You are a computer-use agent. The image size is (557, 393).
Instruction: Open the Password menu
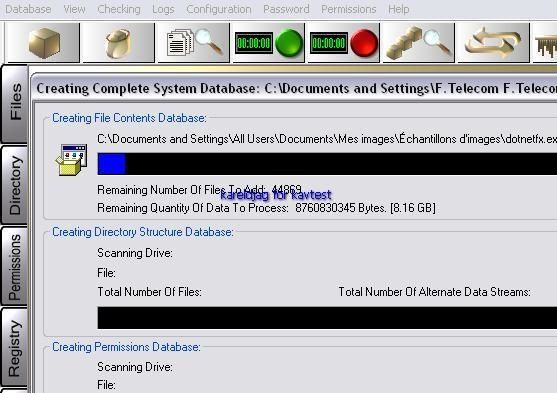[x=286, y=9]
